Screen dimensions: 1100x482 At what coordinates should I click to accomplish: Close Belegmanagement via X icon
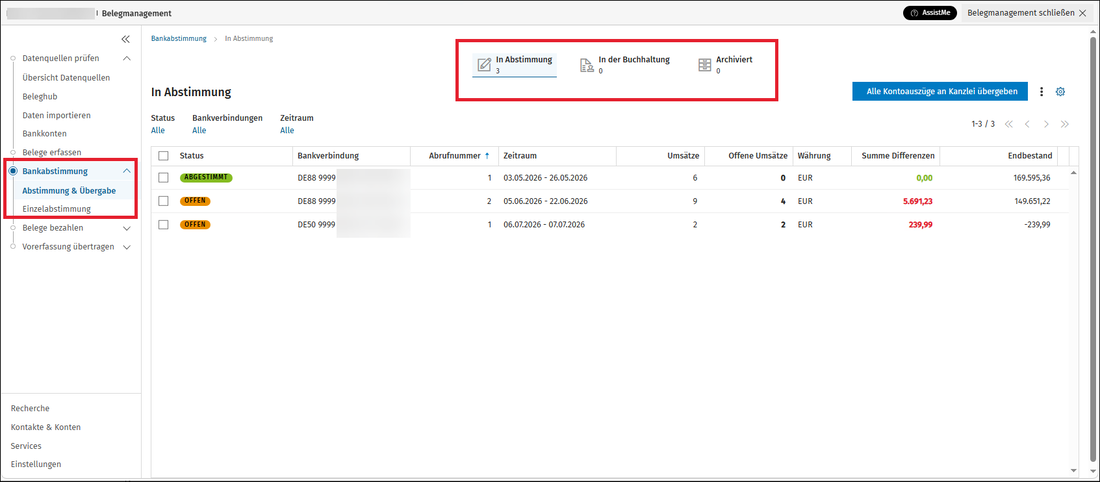point(1081,13)
